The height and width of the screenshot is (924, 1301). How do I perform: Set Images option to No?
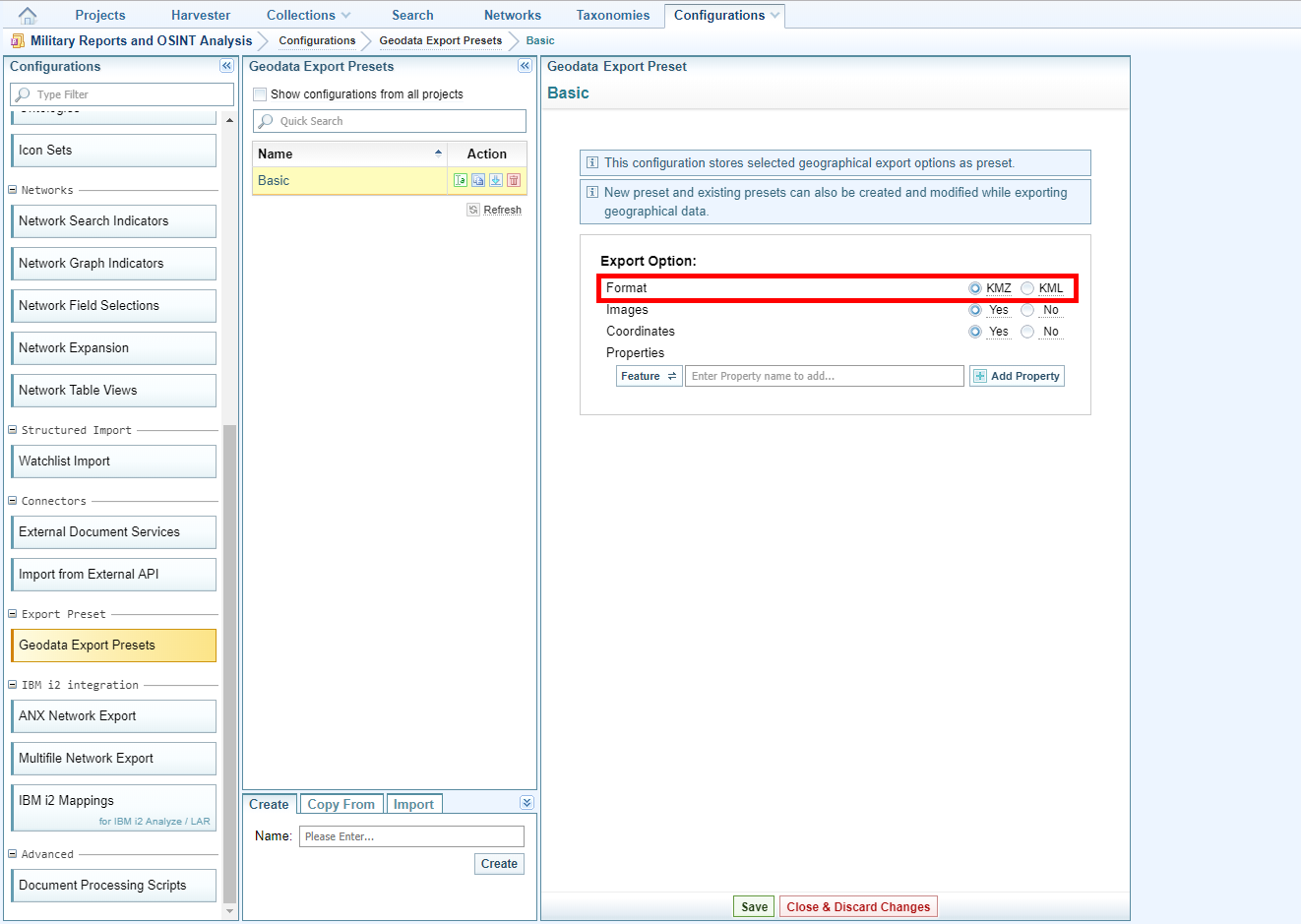coord(1027,310)
